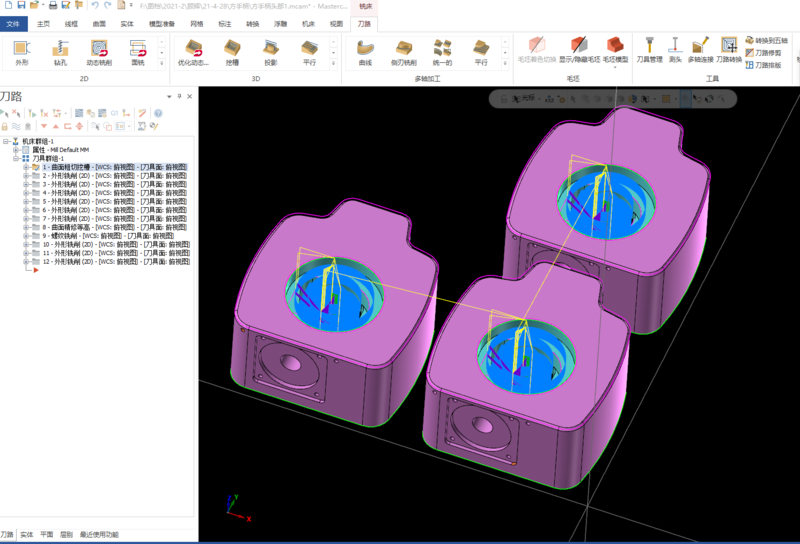The image size is (800, 544).
Task: Open the 优化动态 3D toolpath
Action: [x=193, y=53]
